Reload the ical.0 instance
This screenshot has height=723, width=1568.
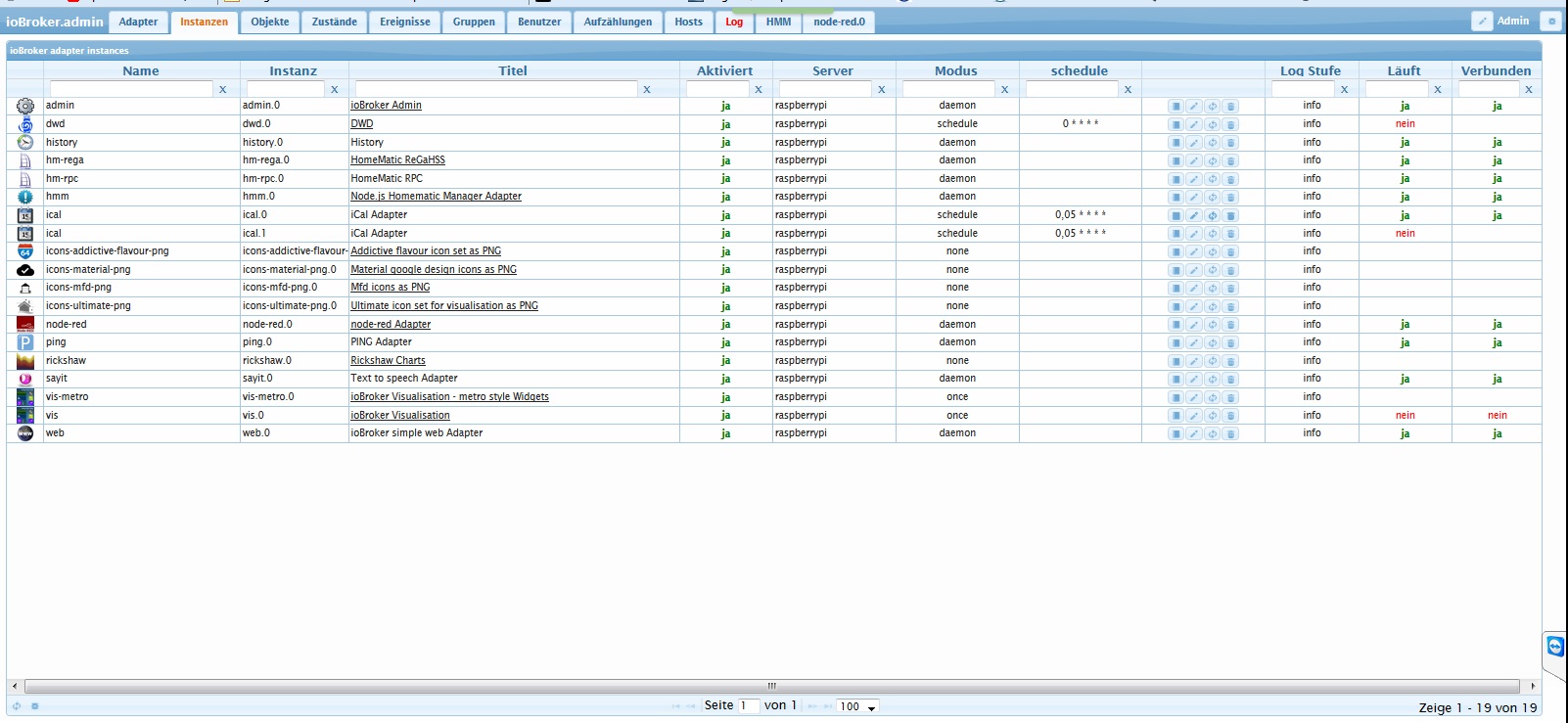[1213, 216]
